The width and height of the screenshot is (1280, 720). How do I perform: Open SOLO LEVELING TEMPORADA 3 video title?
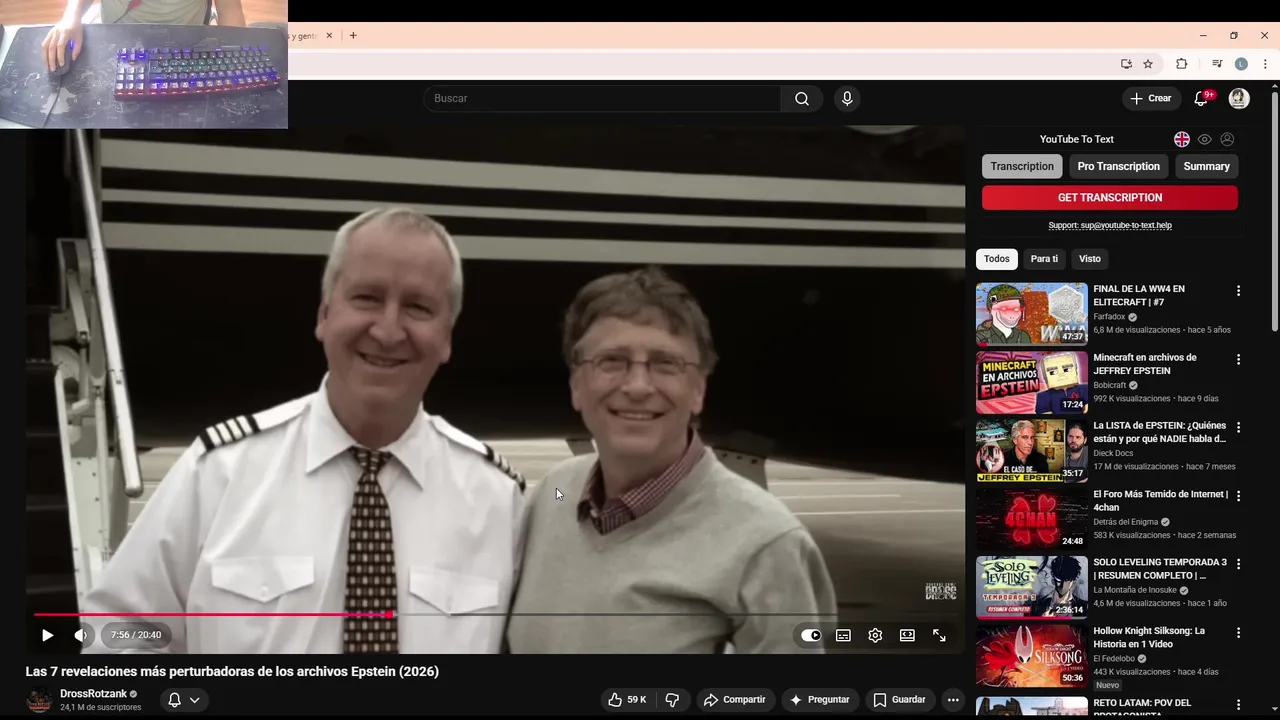tap(1160, 569)
